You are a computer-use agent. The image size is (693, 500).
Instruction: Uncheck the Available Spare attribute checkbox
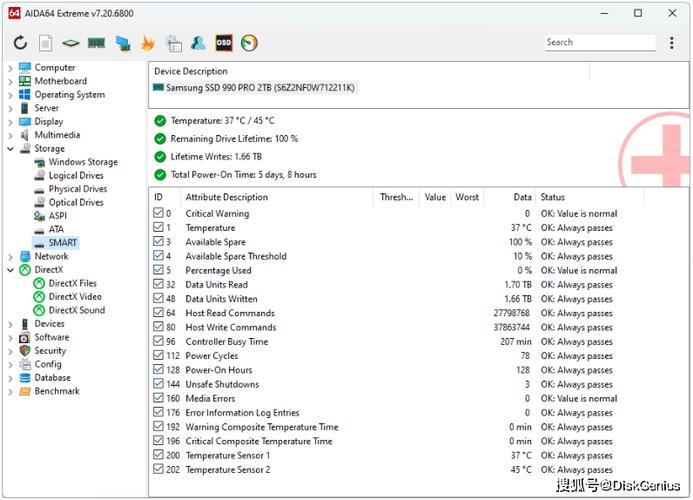pyautogui.click(x=158, y=241)
